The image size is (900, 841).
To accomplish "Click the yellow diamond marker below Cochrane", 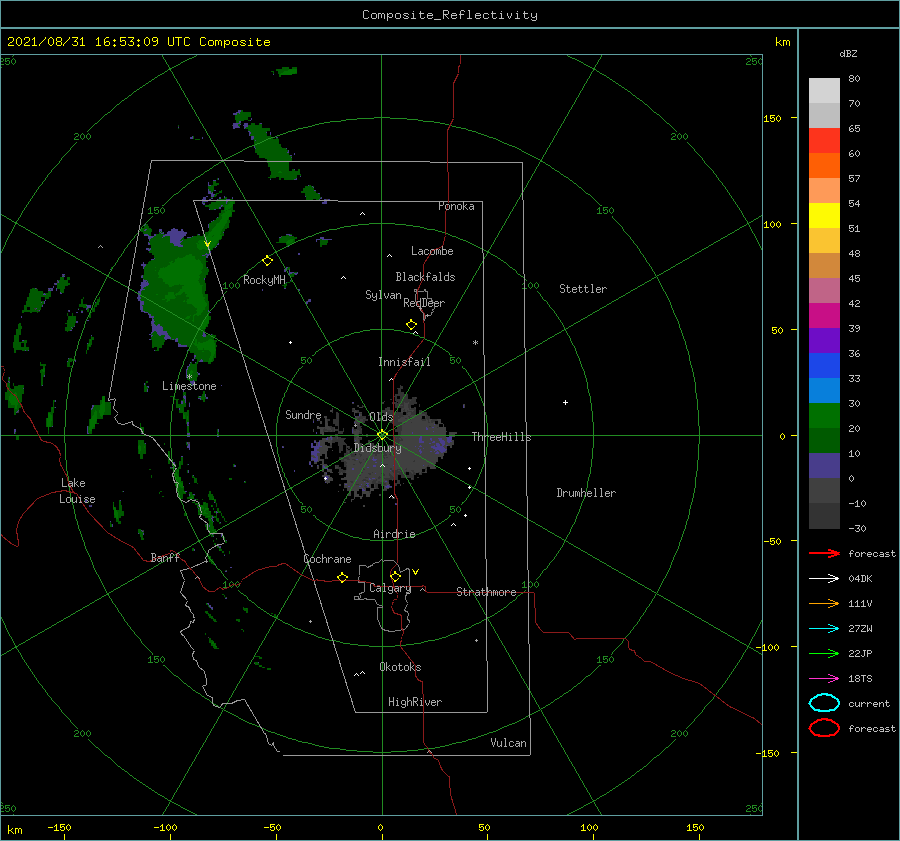I will pyautogui.click(x=342, y=578).
